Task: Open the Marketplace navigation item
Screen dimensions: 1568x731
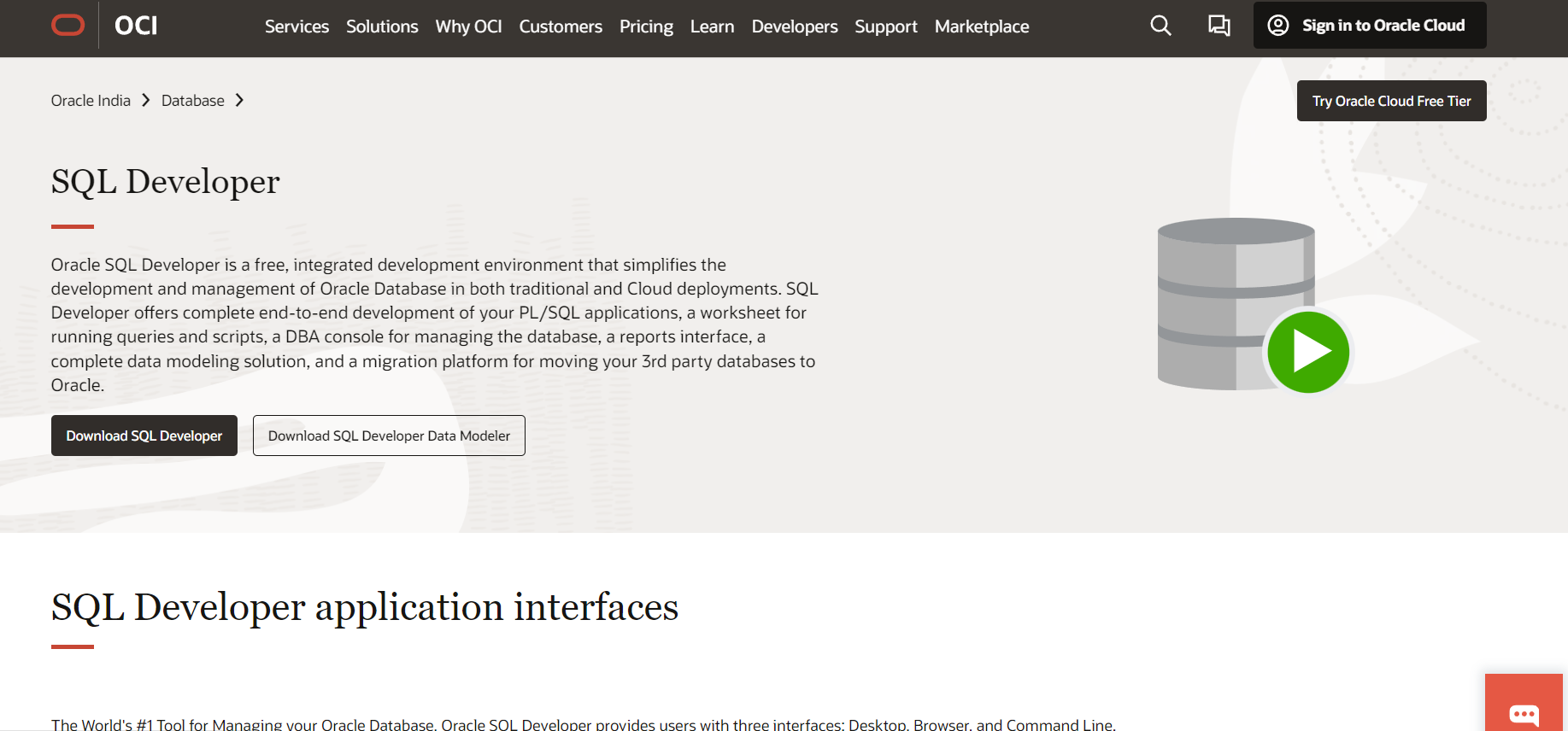Action: point(982,26)
